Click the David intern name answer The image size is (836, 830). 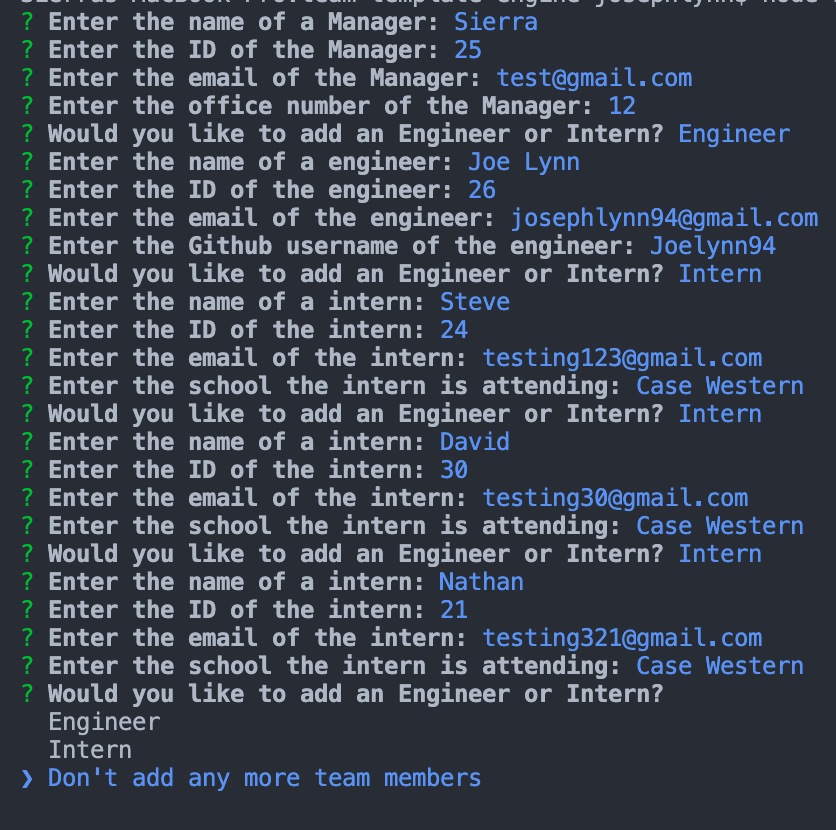[x=475, y=441]
